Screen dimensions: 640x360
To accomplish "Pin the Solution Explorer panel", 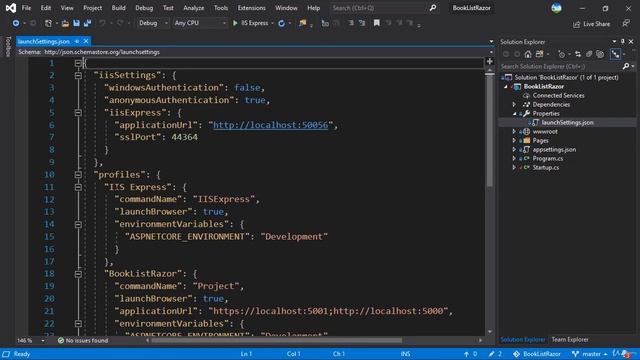I will point(622,42).
